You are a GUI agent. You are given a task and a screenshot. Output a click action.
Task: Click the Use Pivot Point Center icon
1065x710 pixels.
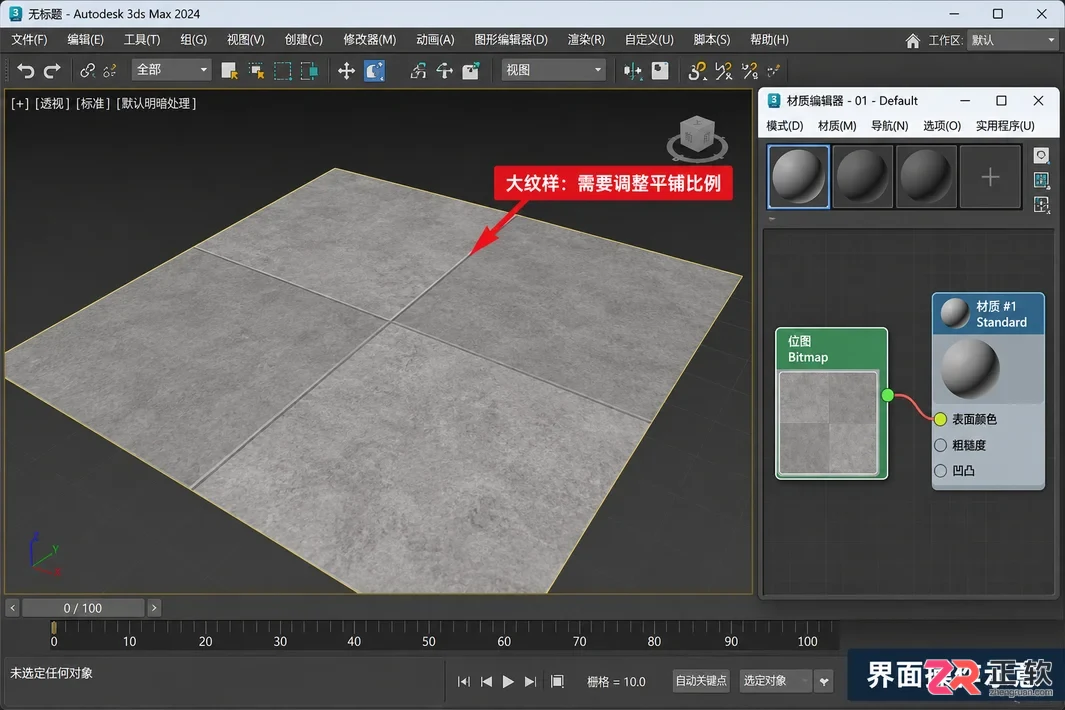pyautogui.click(x=632, y=71)
